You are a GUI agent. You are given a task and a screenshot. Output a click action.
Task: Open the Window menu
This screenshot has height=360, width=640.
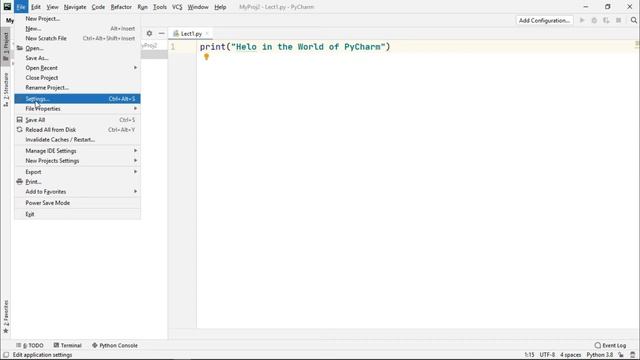tap(198, 7)
